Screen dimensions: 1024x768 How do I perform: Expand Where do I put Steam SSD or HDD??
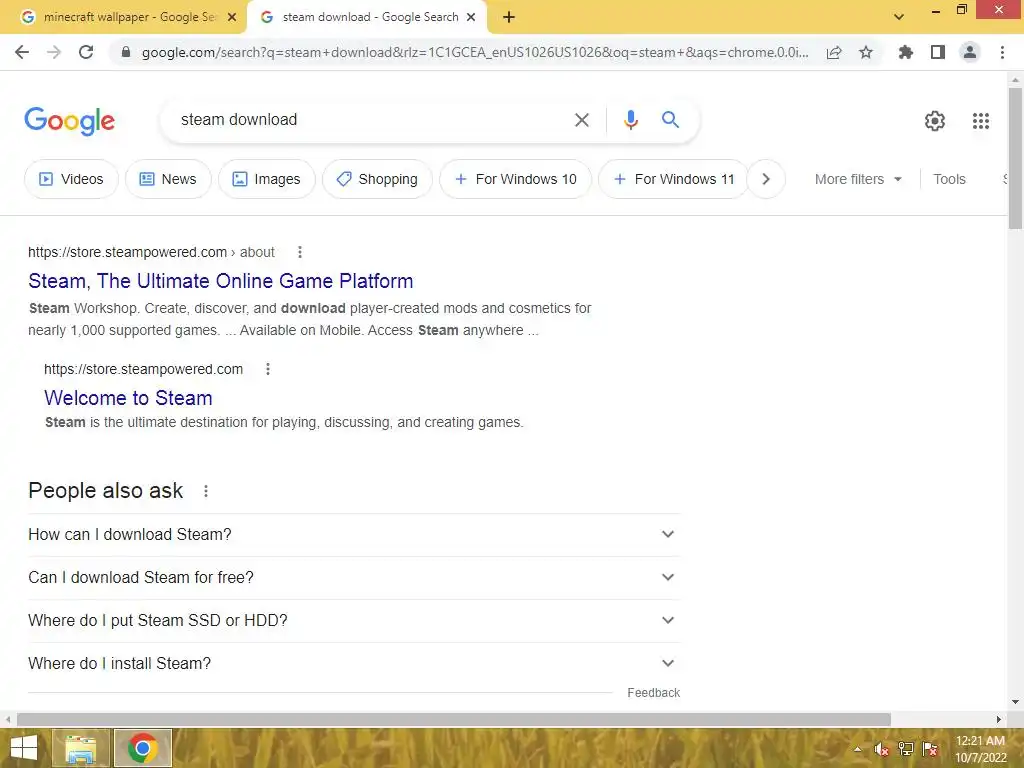[354, 620]
